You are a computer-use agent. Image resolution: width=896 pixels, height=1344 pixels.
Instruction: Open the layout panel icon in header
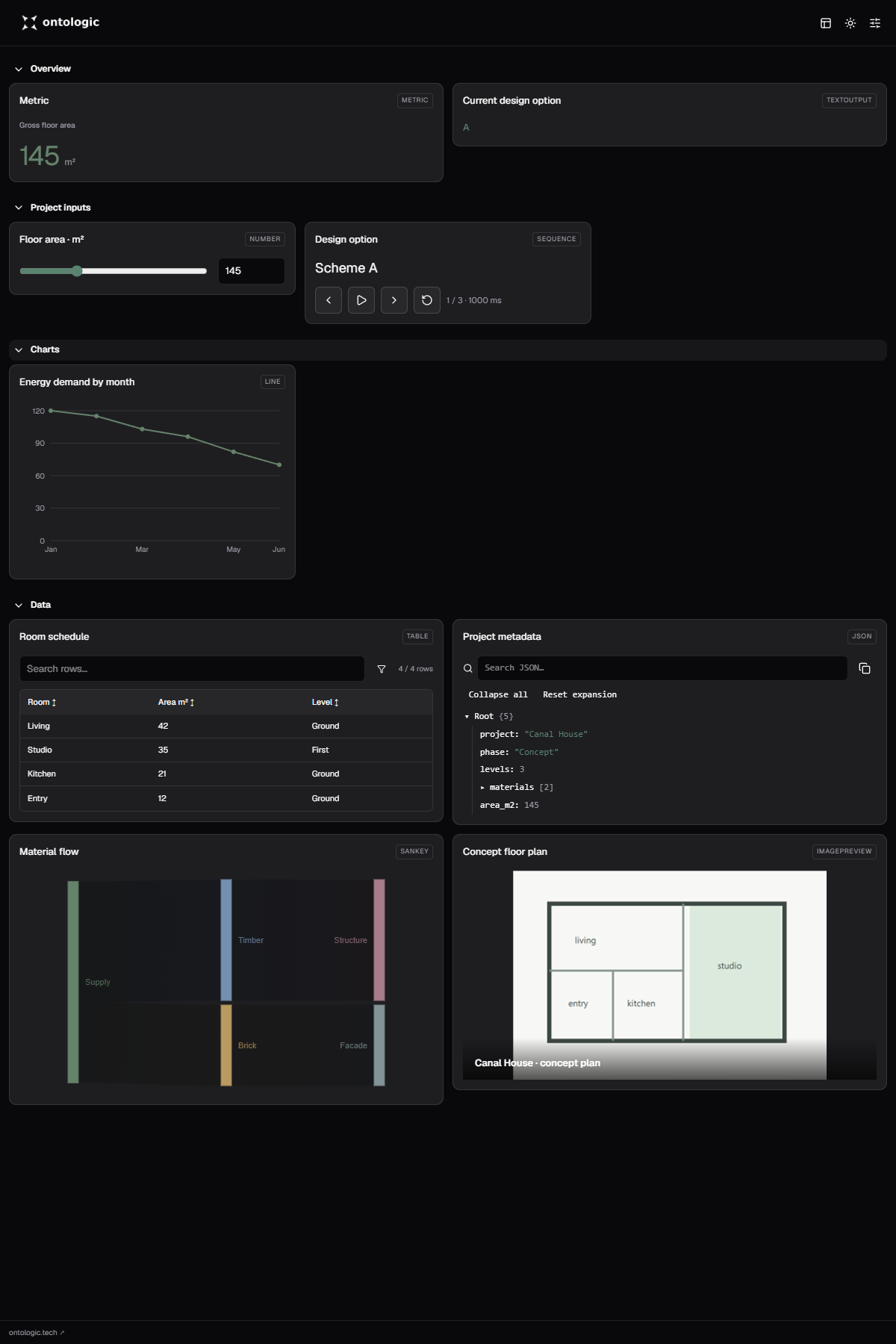click(826, 23)
